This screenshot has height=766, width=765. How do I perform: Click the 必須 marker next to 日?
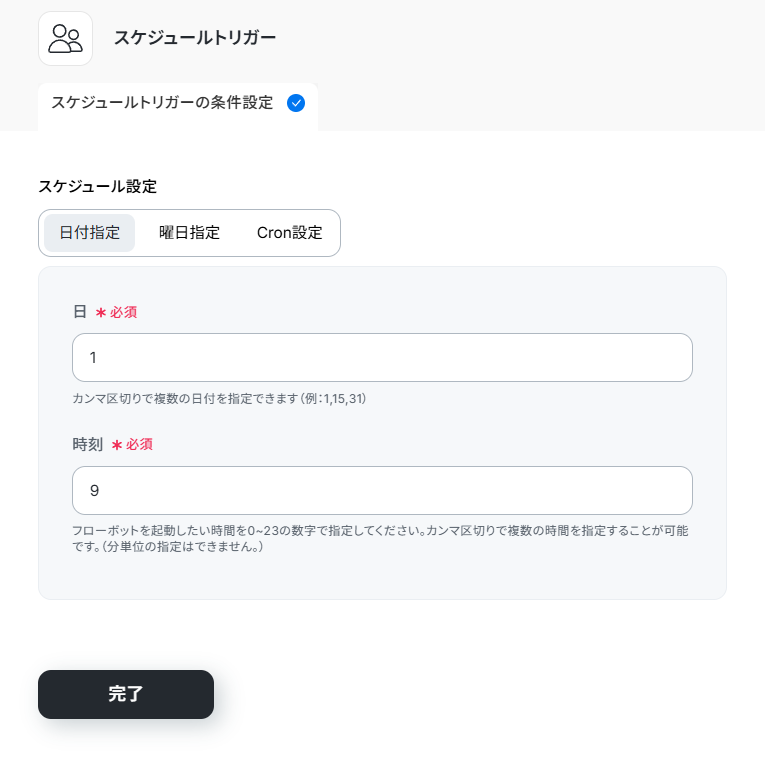[123, 312]
